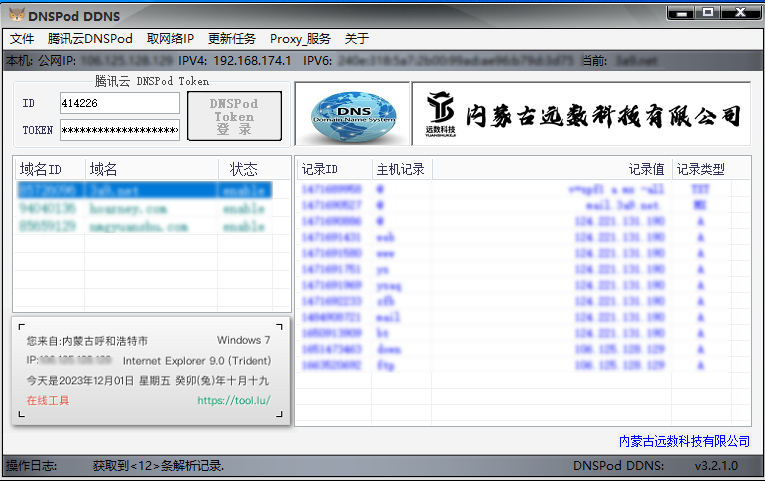Open the https://tool.lu/ link
This screenshot has height=481, width=765.
coord(234,401)
